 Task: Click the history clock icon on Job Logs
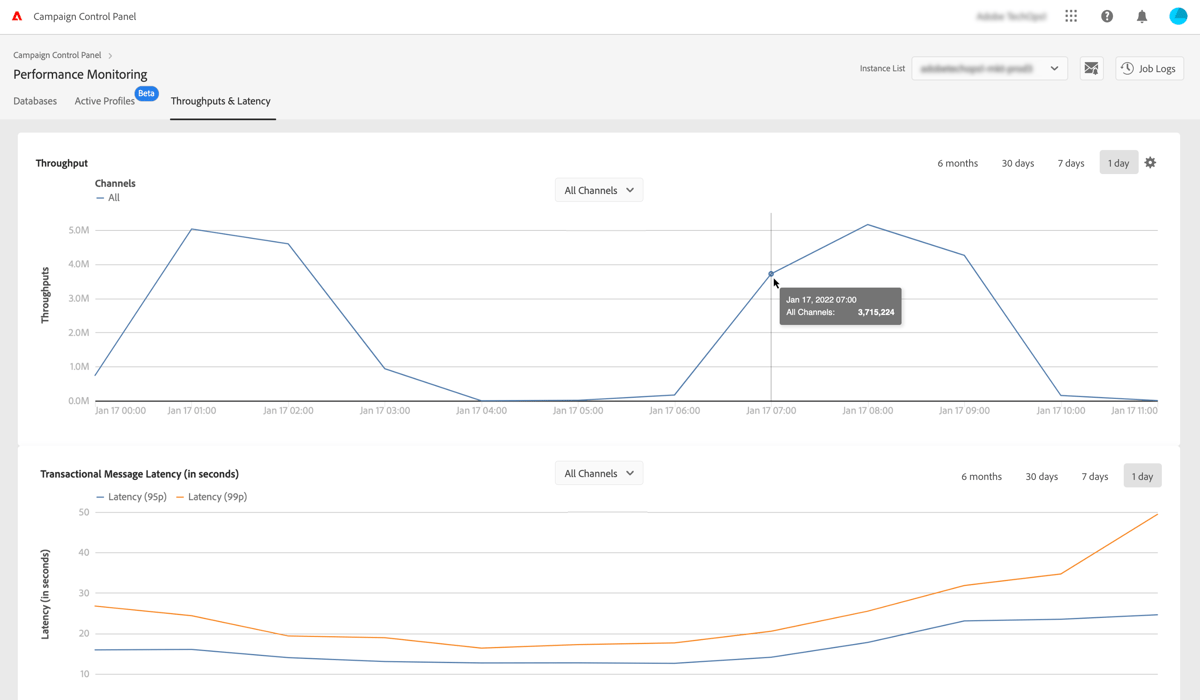coord(1125,68)
